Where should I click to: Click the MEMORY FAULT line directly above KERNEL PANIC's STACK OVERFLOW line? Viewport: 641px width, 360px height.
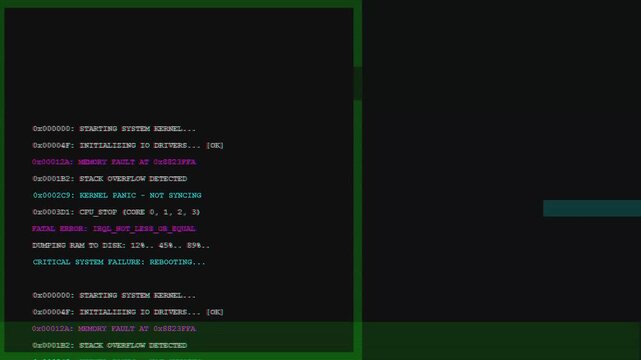[x=114, y=162]
